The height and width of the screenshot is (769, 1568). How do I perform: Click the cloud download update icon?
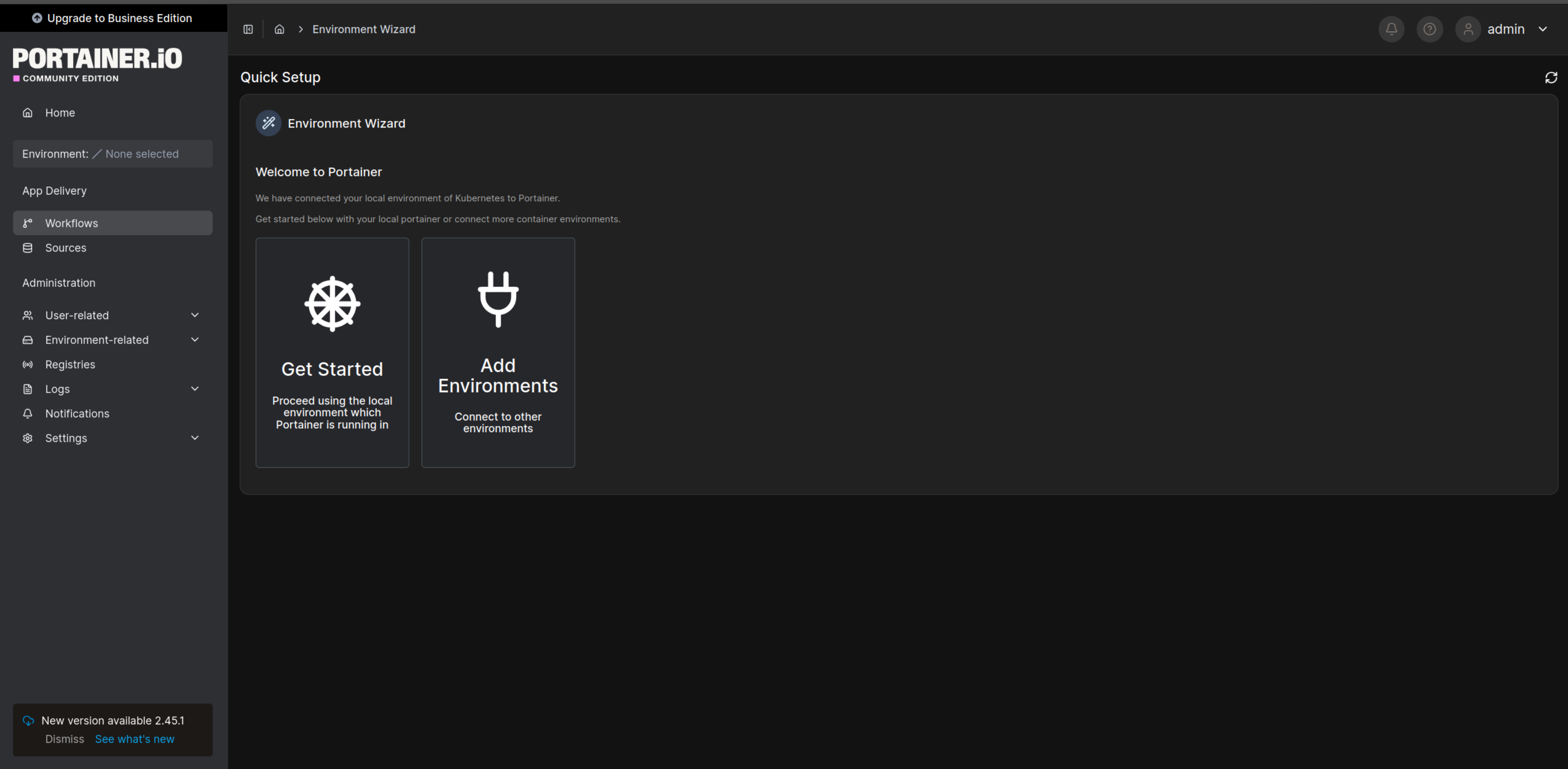click(x=28, y=721)
